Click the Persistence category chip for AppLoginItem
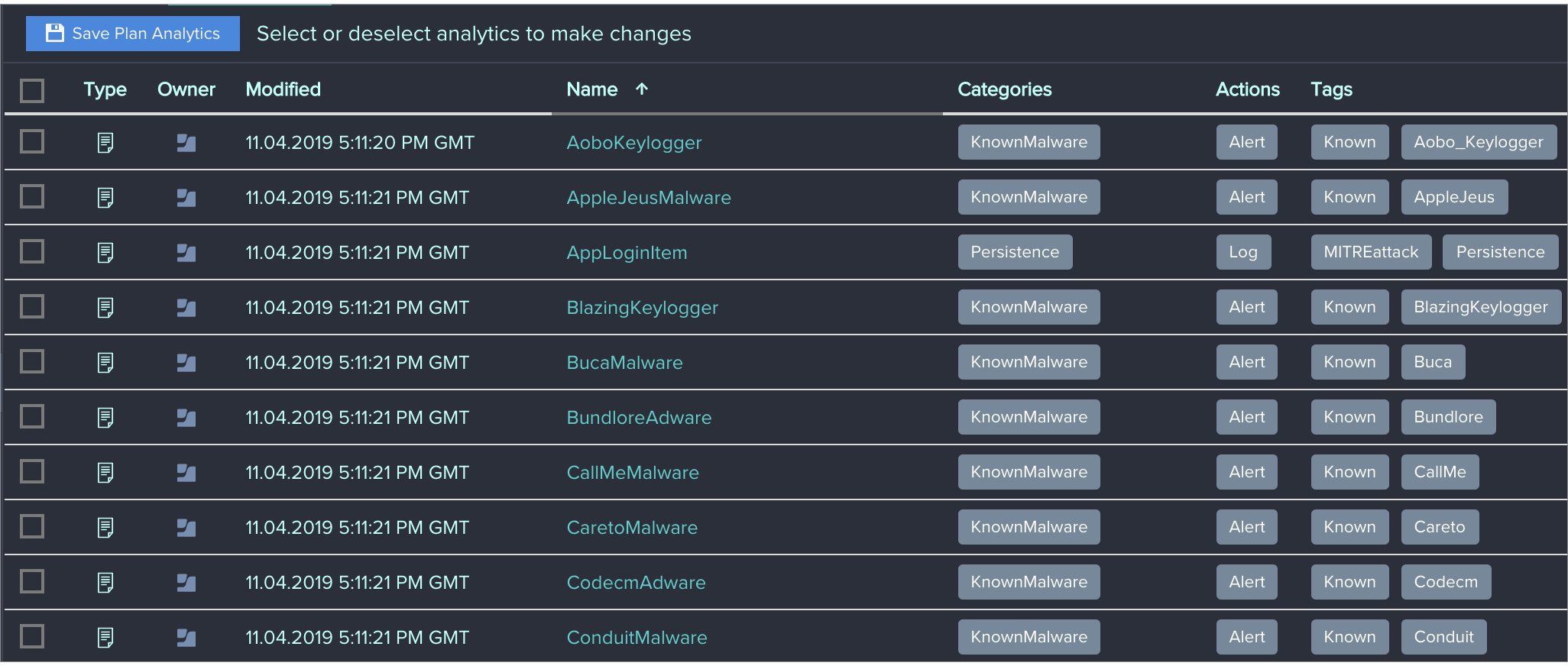1568x666 pixels. point(1015,252)
